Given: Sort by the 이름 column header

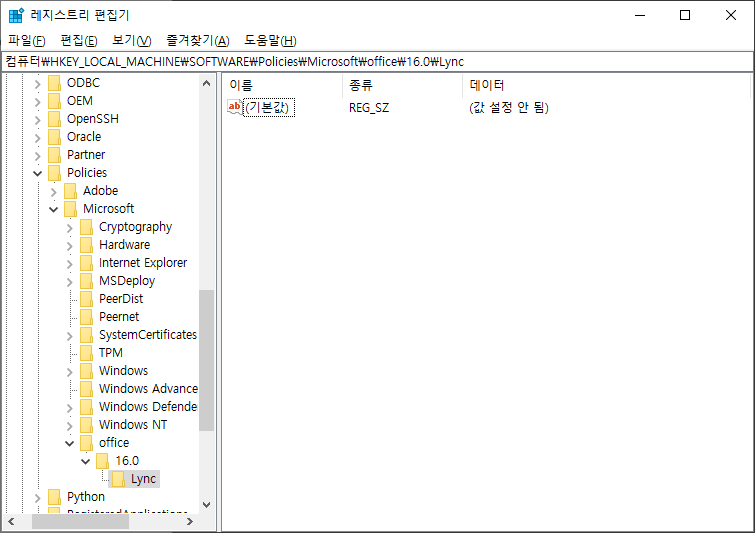Looking at the screenshot, I should pos(284,85).
